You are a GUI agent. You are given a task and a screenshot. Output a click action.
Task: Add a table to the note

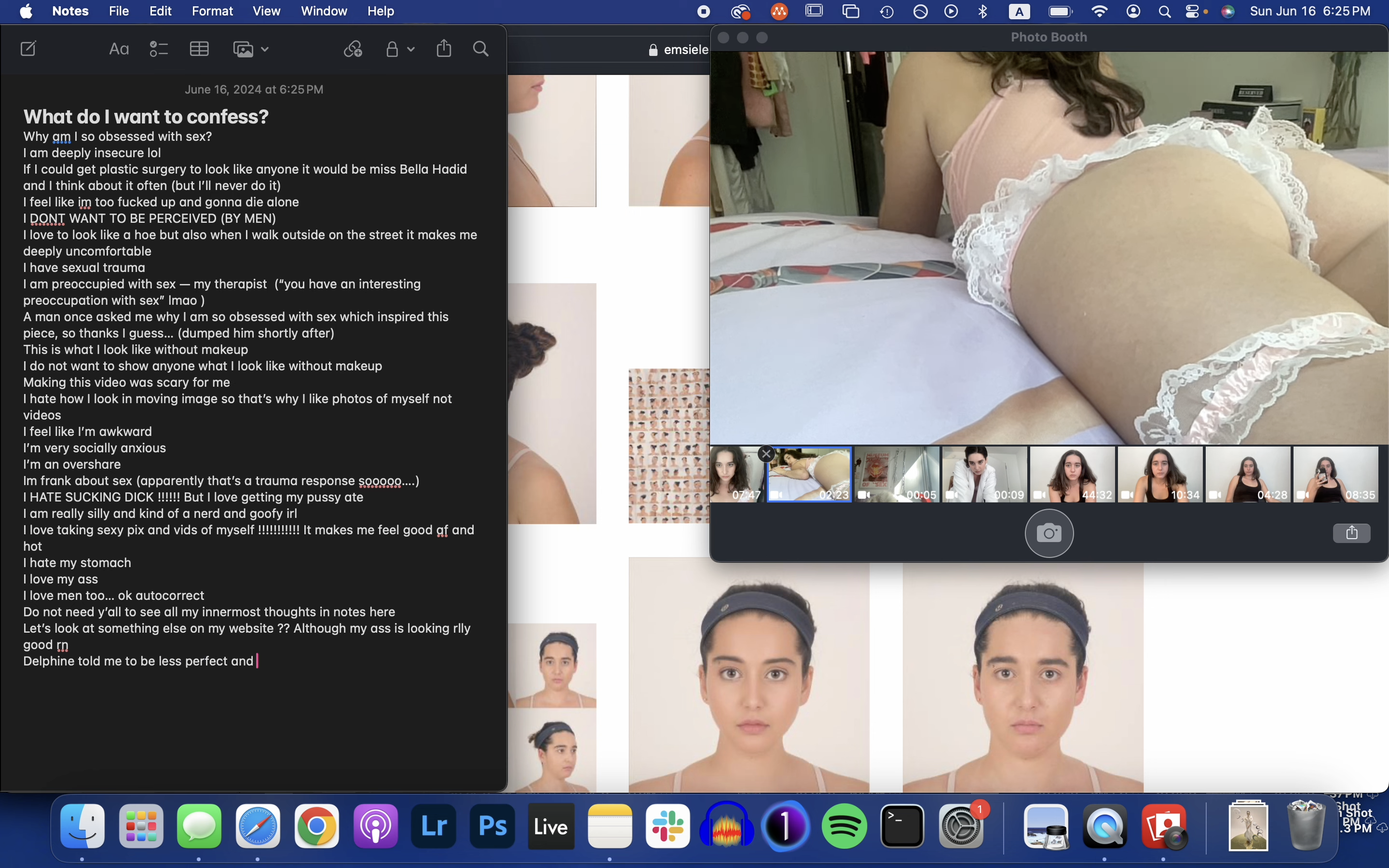tap(199, 49)
